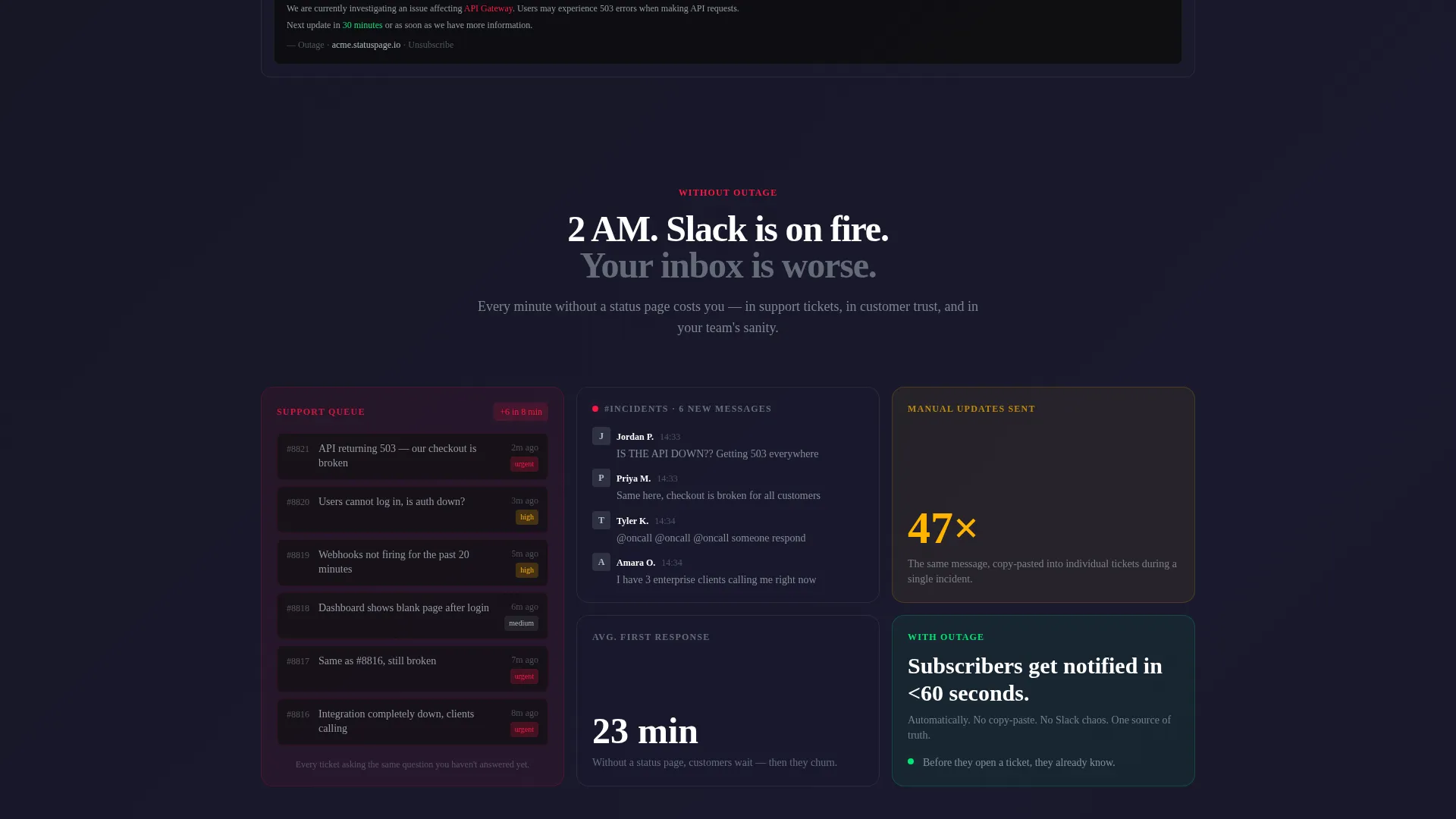Click the name Priya M.

pos(633,479)
